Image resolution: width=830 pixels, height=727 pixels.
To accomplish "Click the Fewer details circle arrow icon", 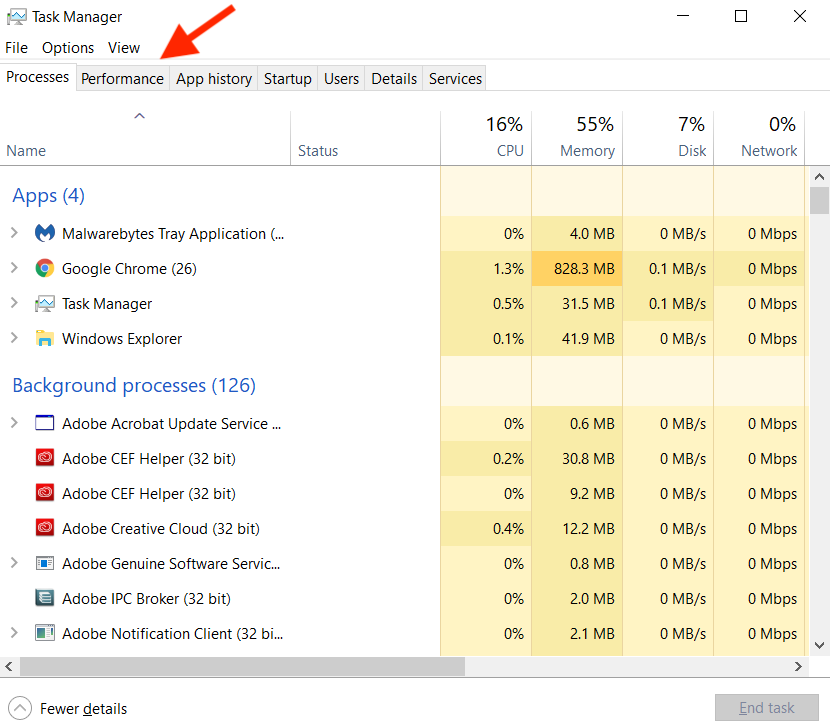I will (20, 708).
